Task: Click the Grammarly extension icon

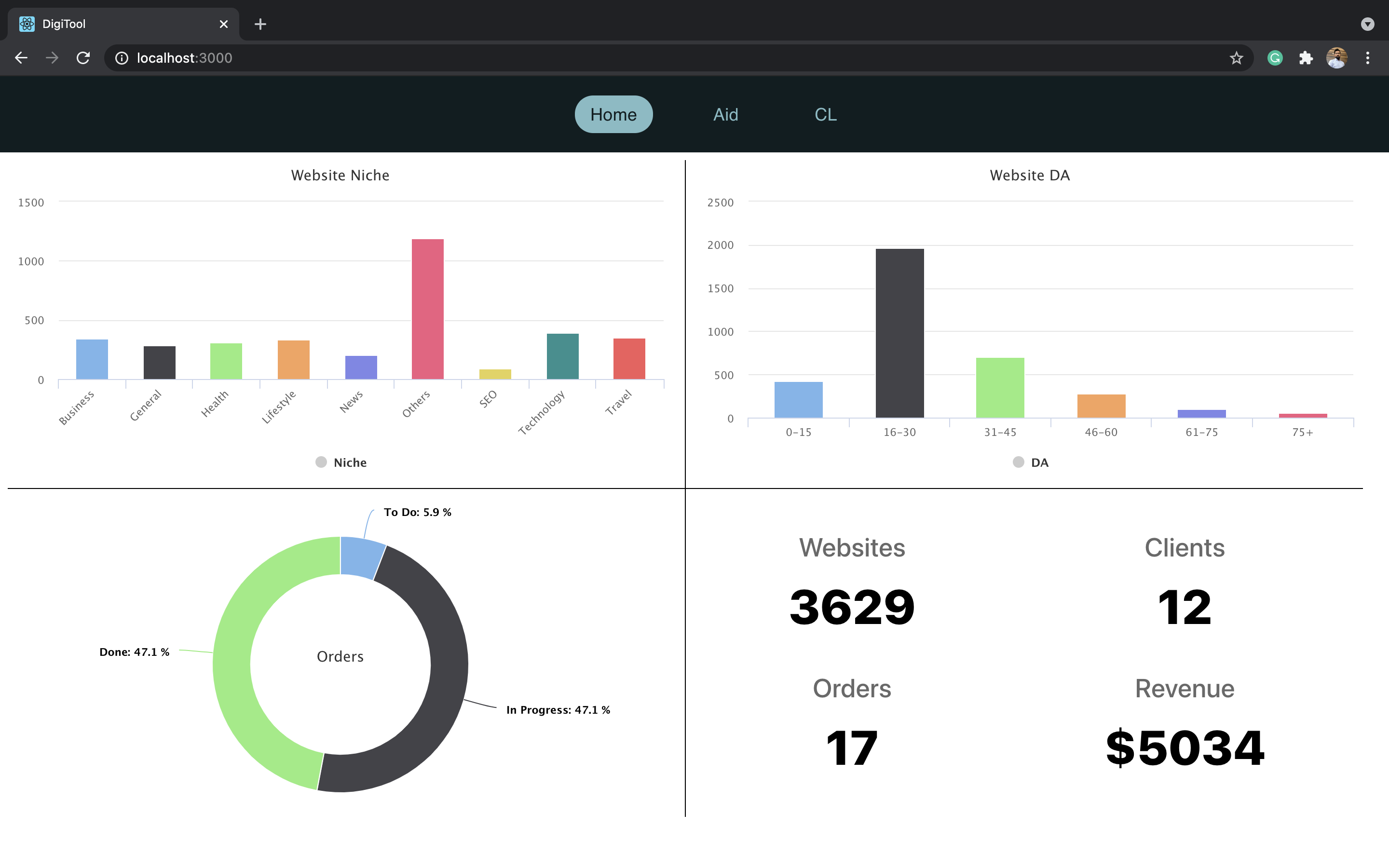Action: pyautogui.click(x=1275, y=57)
